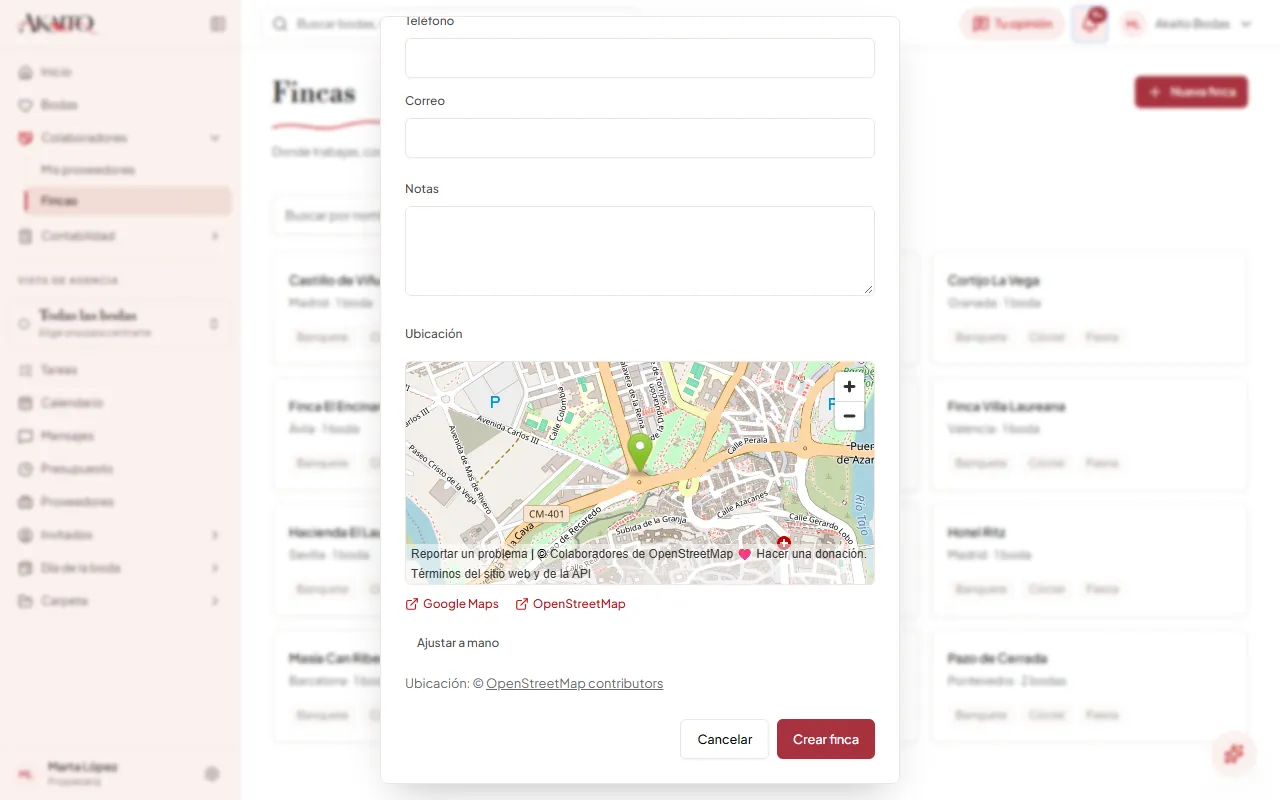This screenshot has height=800, width=1280.
Task: Click the red cross hospital marker on map
Action: click(x=784, y=543)
